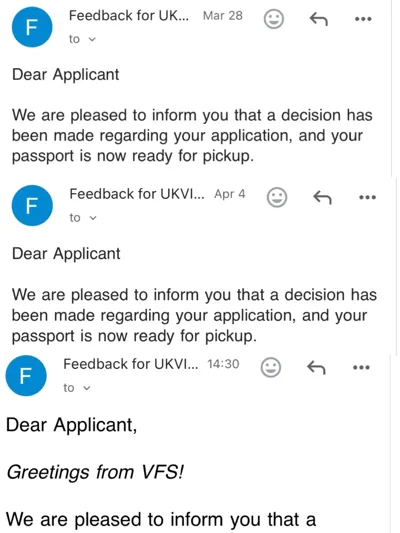The height and width of the screenshot is (533, 400).
Task: Reply to the Mar 28 email
Action: pyautogui.click(x=318, y=19)
